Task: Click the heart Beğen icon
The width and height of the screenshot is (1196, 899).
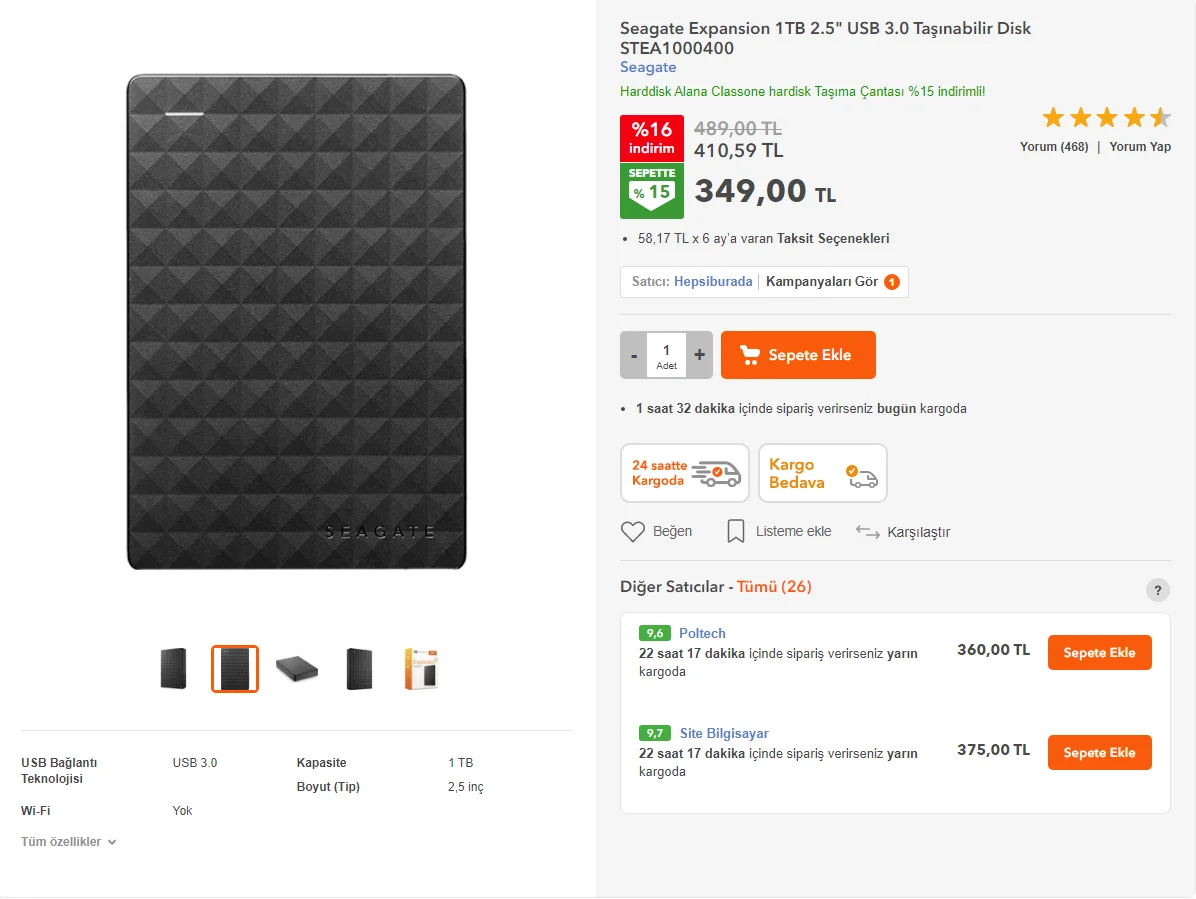Action: point(633,531)
